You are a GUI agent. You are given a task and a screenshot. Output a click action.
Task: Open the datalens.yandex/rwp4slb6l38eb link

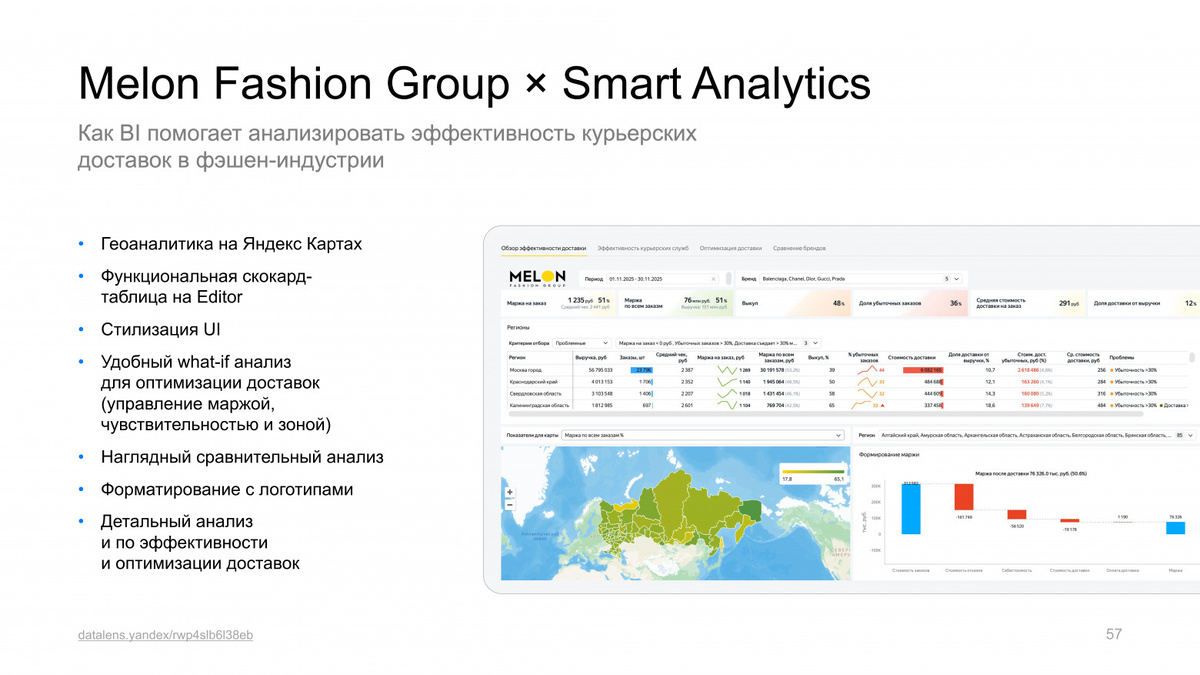point(165,636)
